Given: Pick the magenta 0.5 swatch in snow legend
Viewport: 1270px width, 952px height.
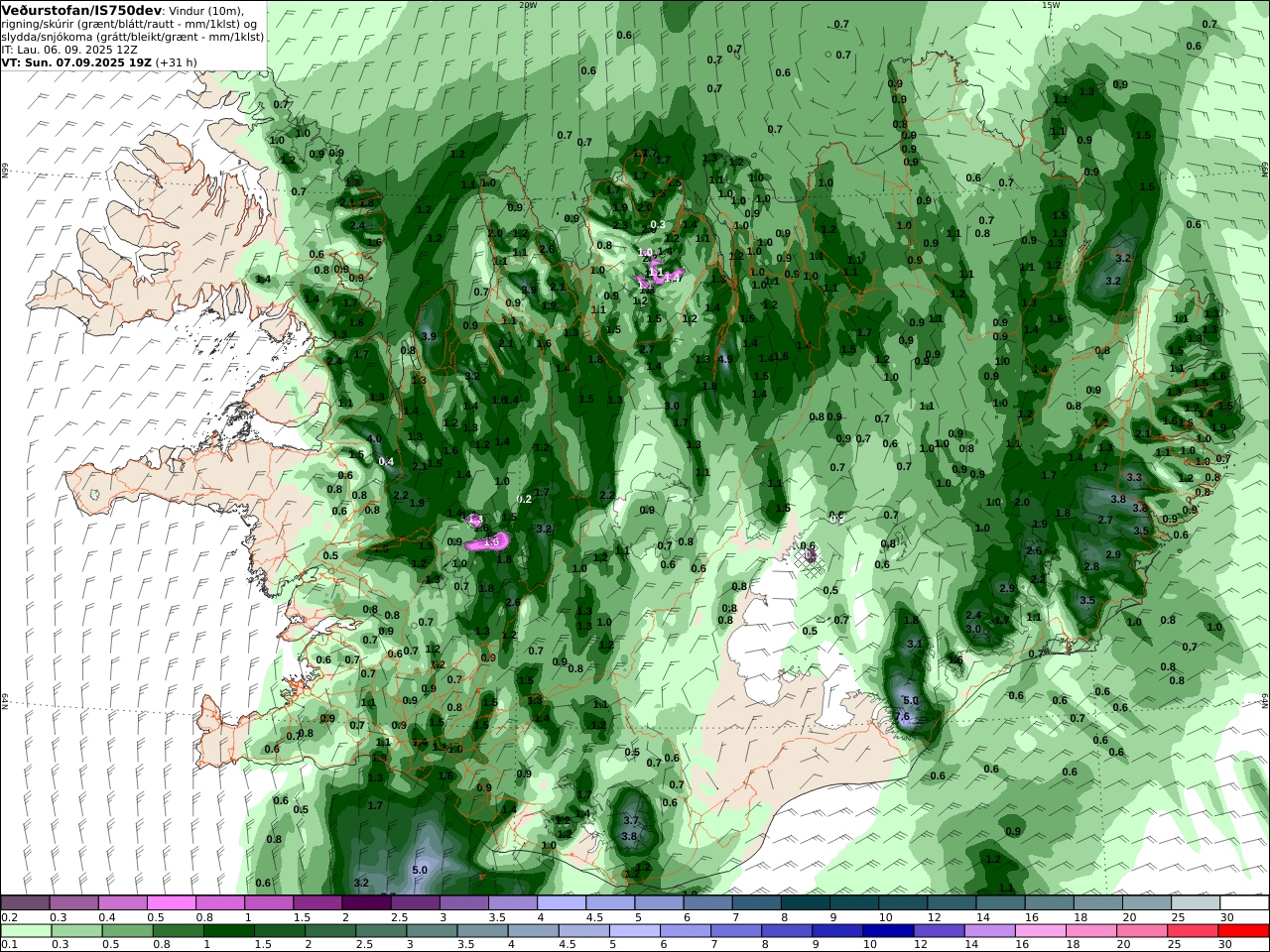Looking at the screenshot, I should (171, 903).
